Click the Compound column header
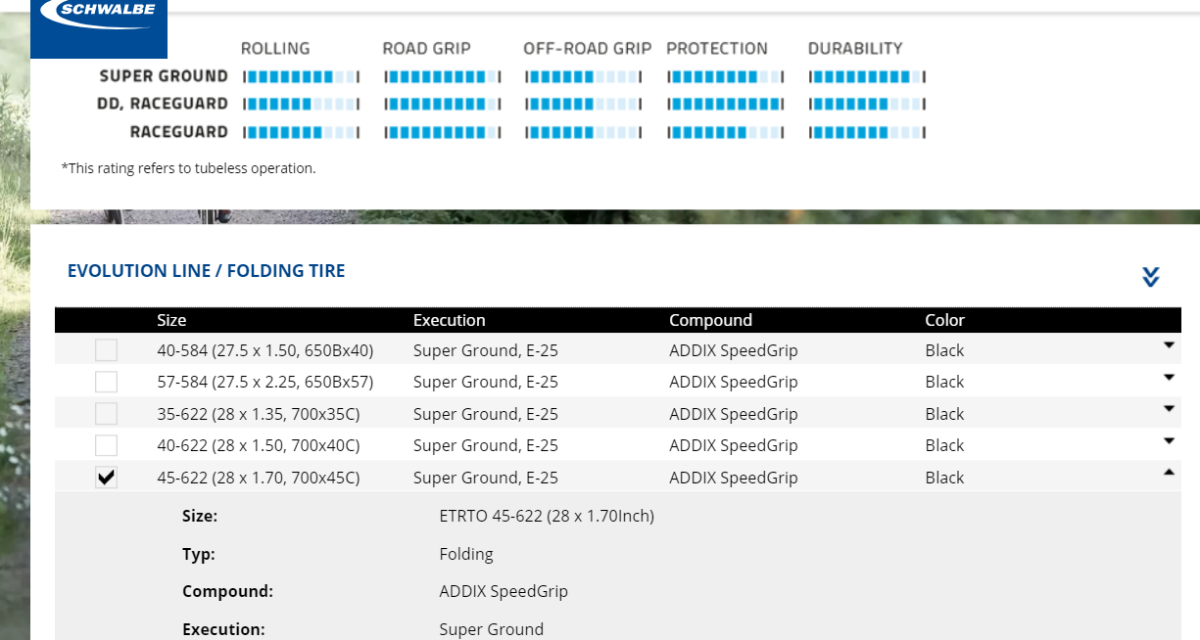This screenshot has height=640, width=1200. [710, 320]
